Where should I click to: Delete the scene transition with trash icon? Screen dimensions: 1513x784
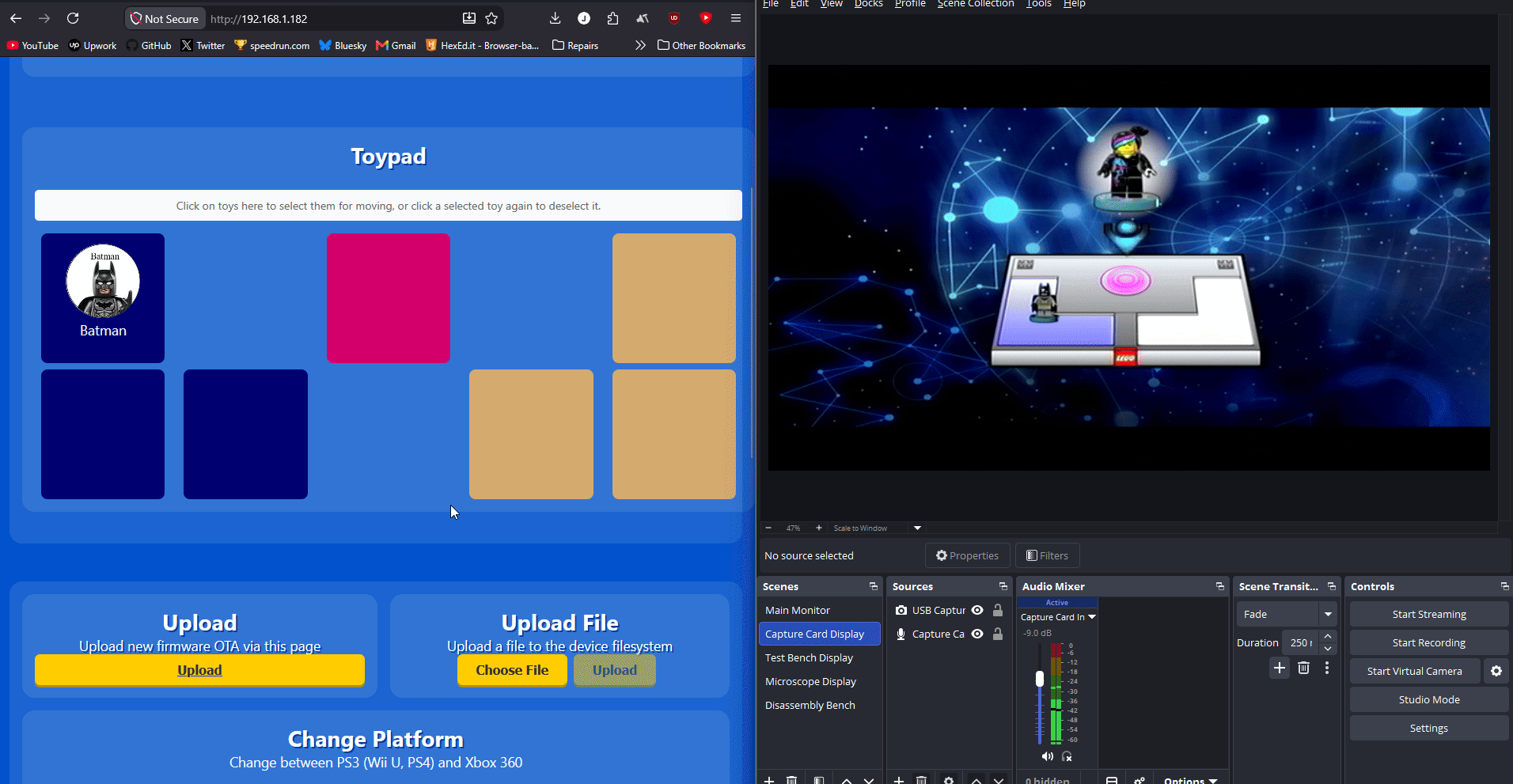click(x=1304, y=668)
